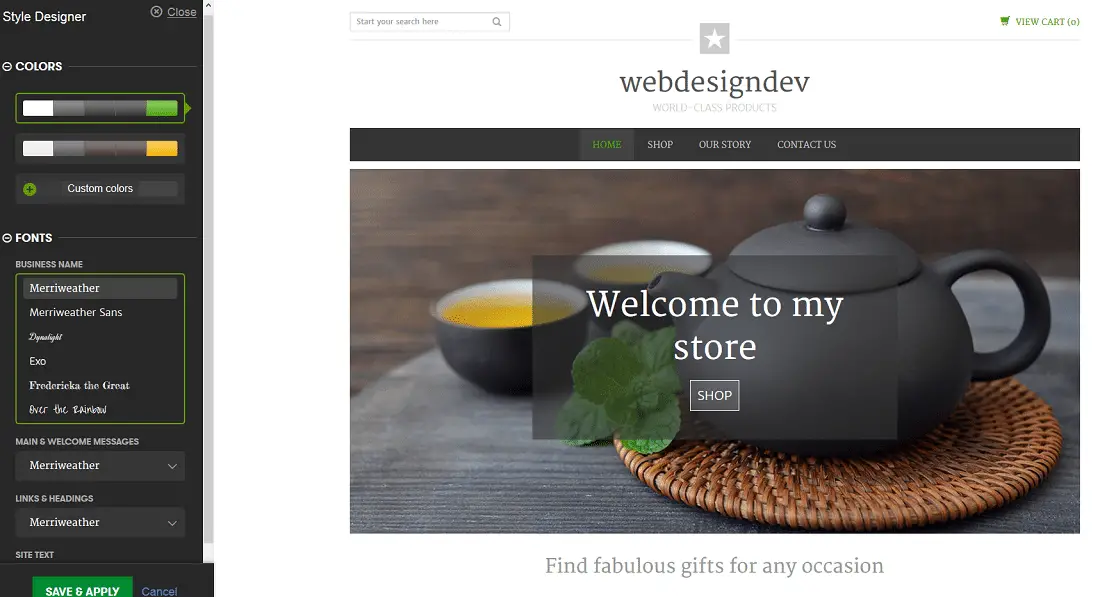Open CONTACT US navigation item

(x=806, y=145)
